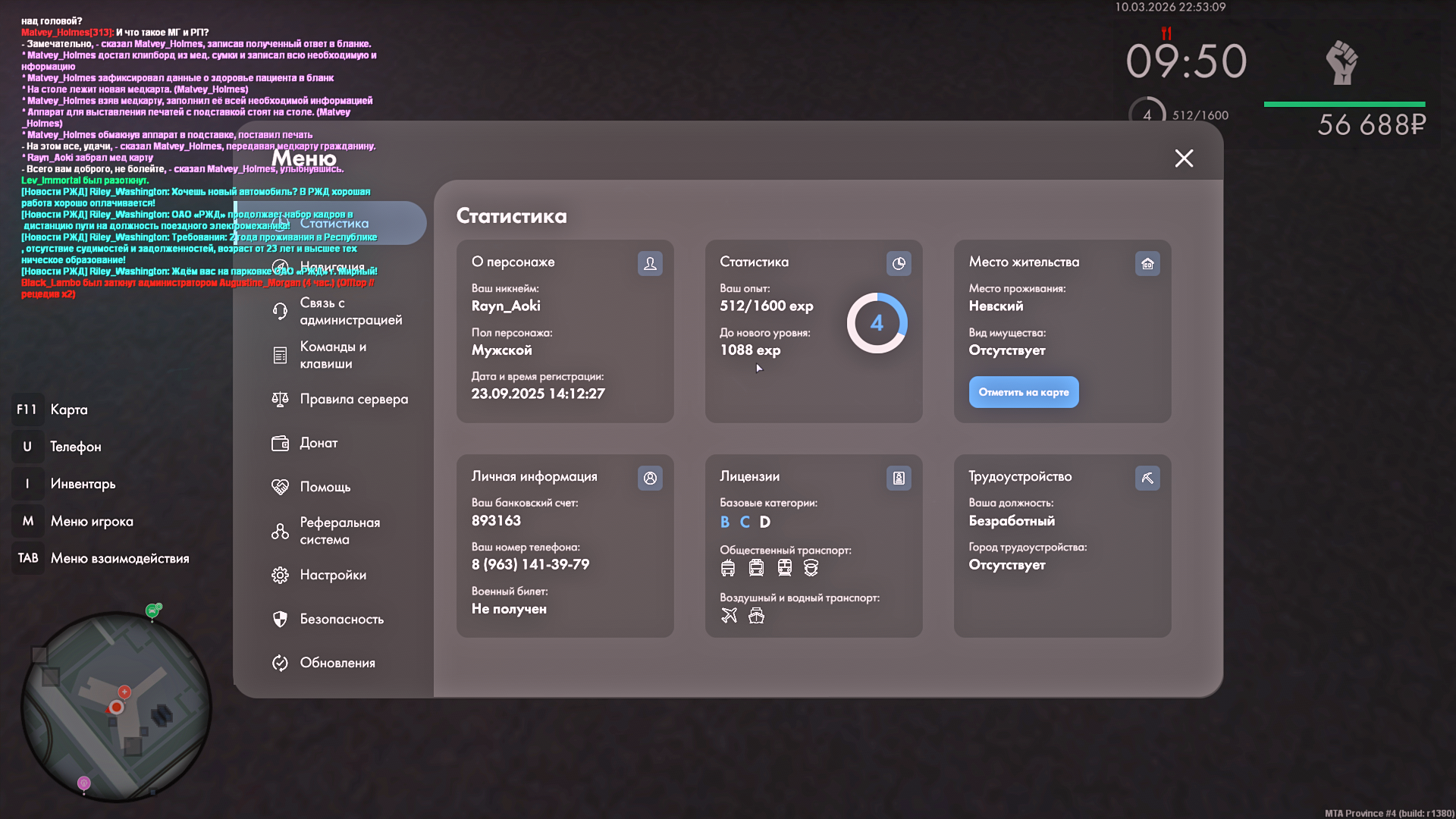Go to Донат in the sidebar

click(318, 443)
